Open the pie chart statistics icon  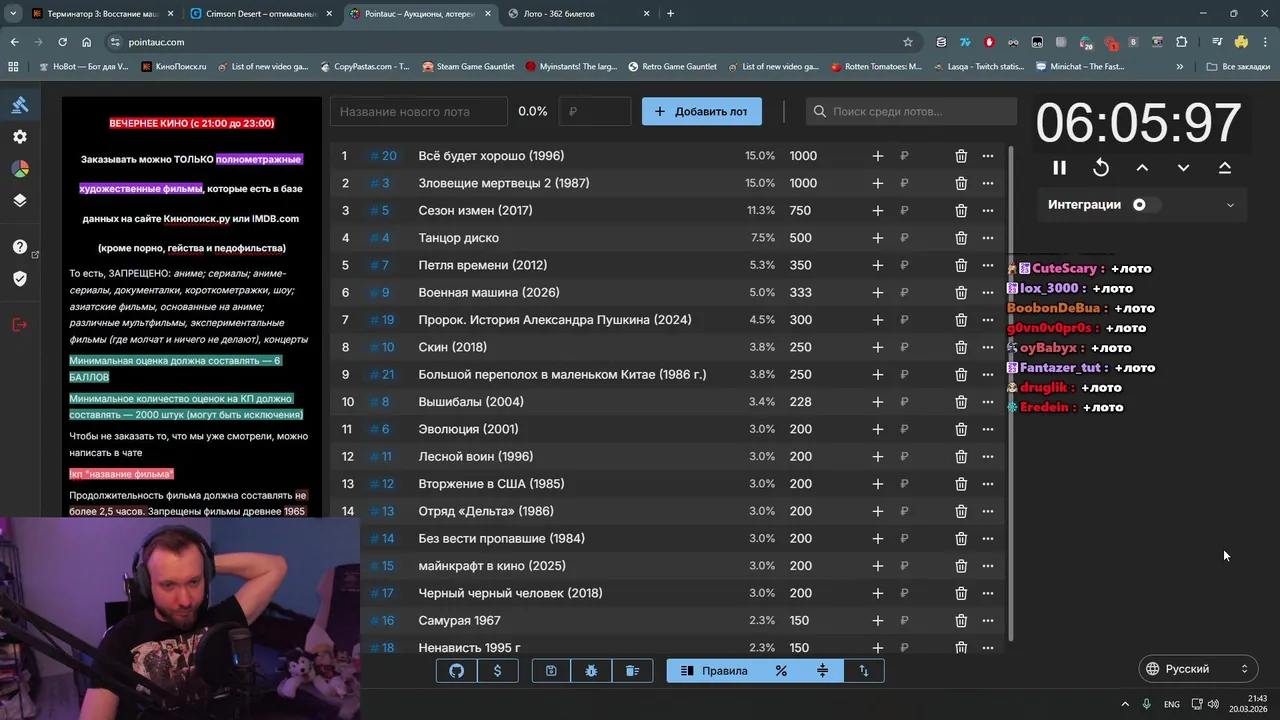pos(20,168)
